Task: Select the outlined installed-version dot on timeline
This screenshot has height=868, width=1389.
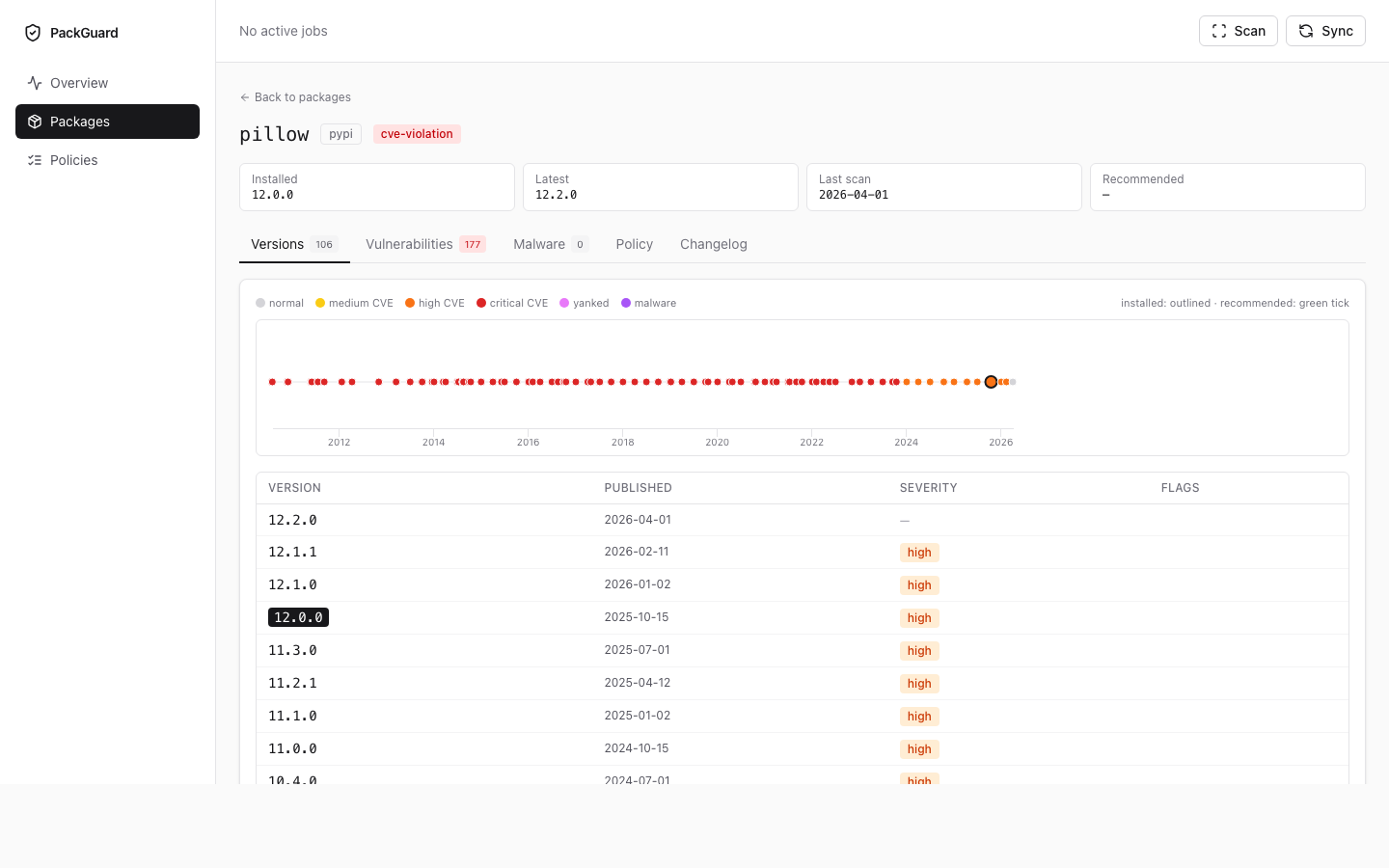Action: point(991,382)
